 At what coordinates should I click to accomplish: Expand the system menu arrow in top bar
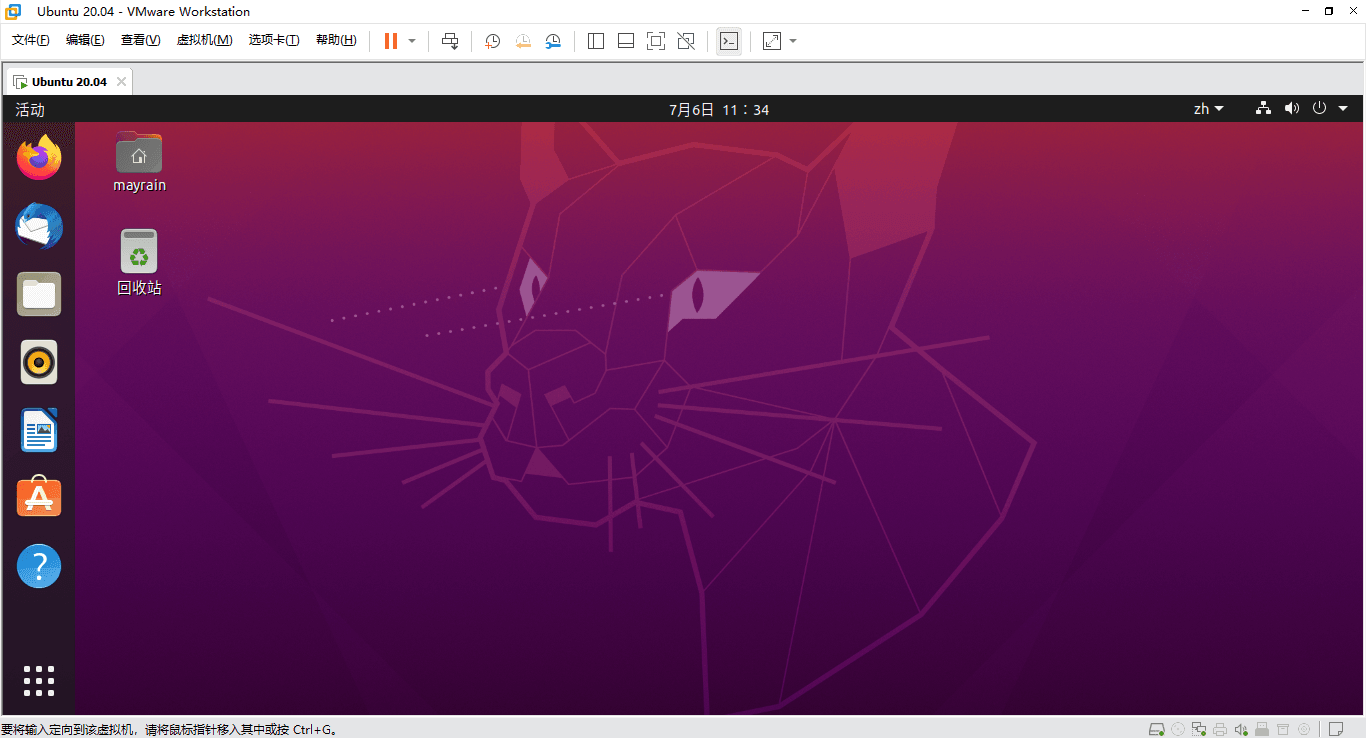(x=1343, y=109)
